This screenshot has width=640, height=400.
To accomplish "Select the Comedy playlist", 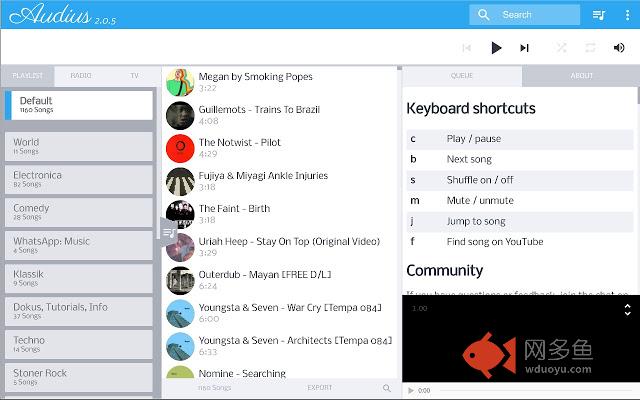I will pos(79,212).
